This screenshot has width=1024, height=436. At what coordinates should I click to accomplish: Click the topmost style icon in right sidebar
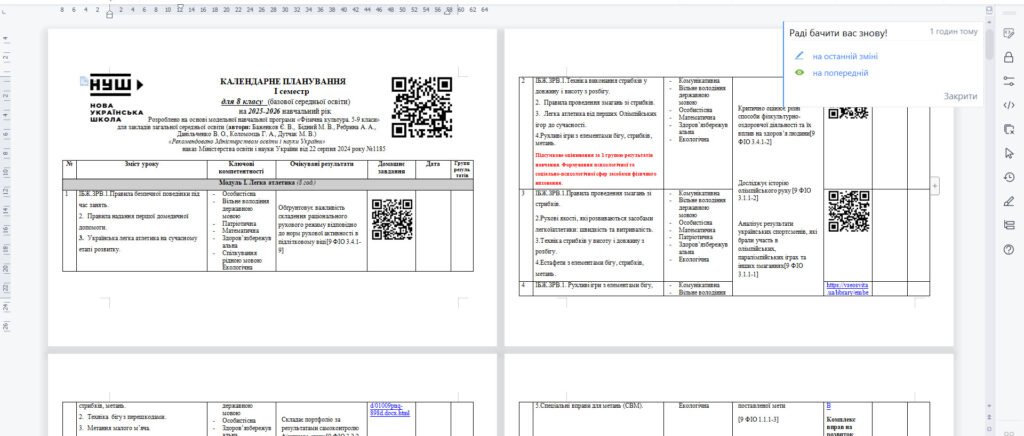[x=1009, y=33]
